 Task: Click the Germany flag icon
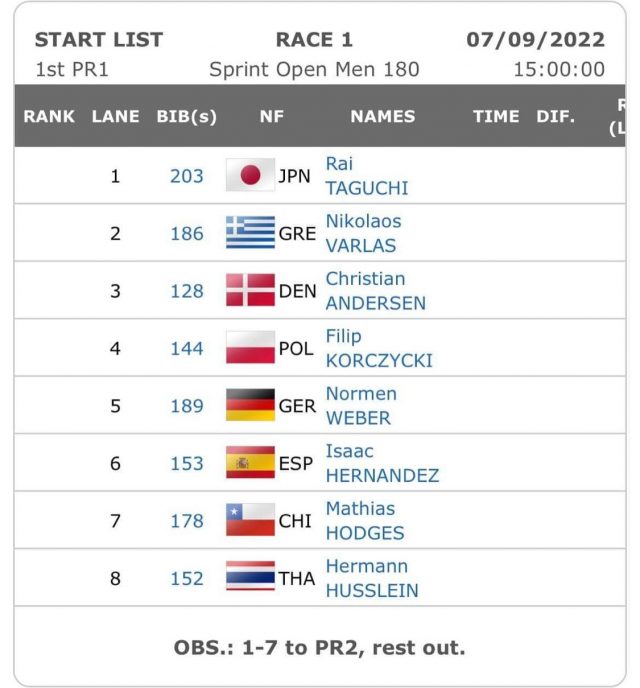pos(250,405)
